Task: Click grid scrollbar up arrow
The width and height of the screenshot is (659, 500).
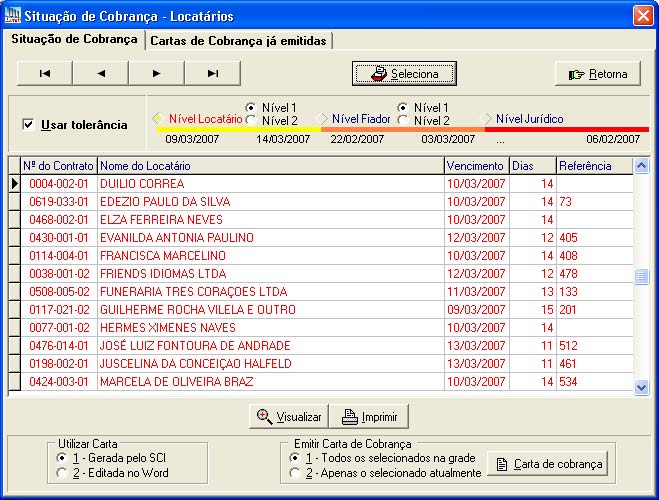Action: pos(642,165)
